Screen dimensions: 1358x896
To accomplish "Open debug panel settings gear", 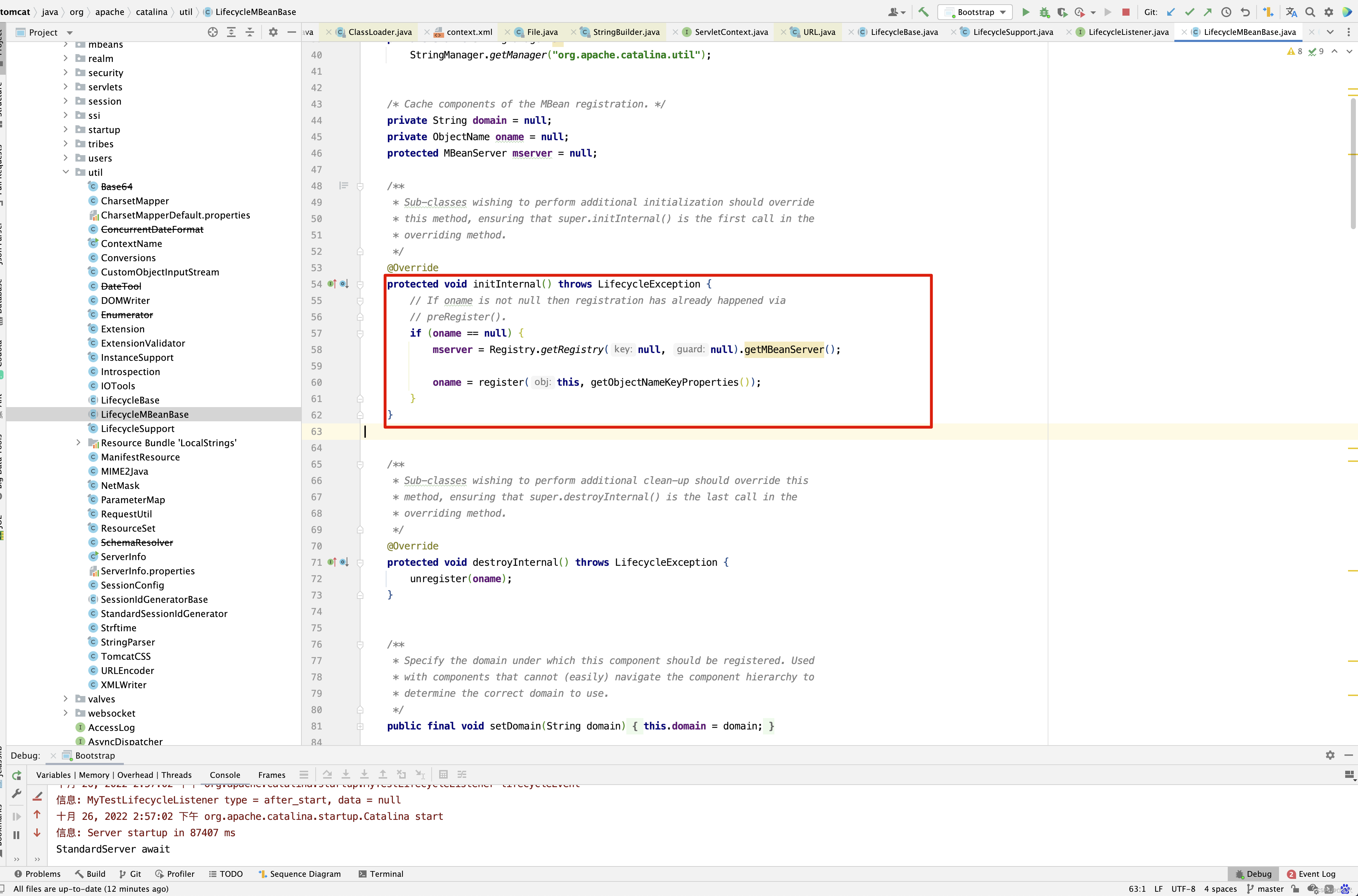I will coord(1330,755).
